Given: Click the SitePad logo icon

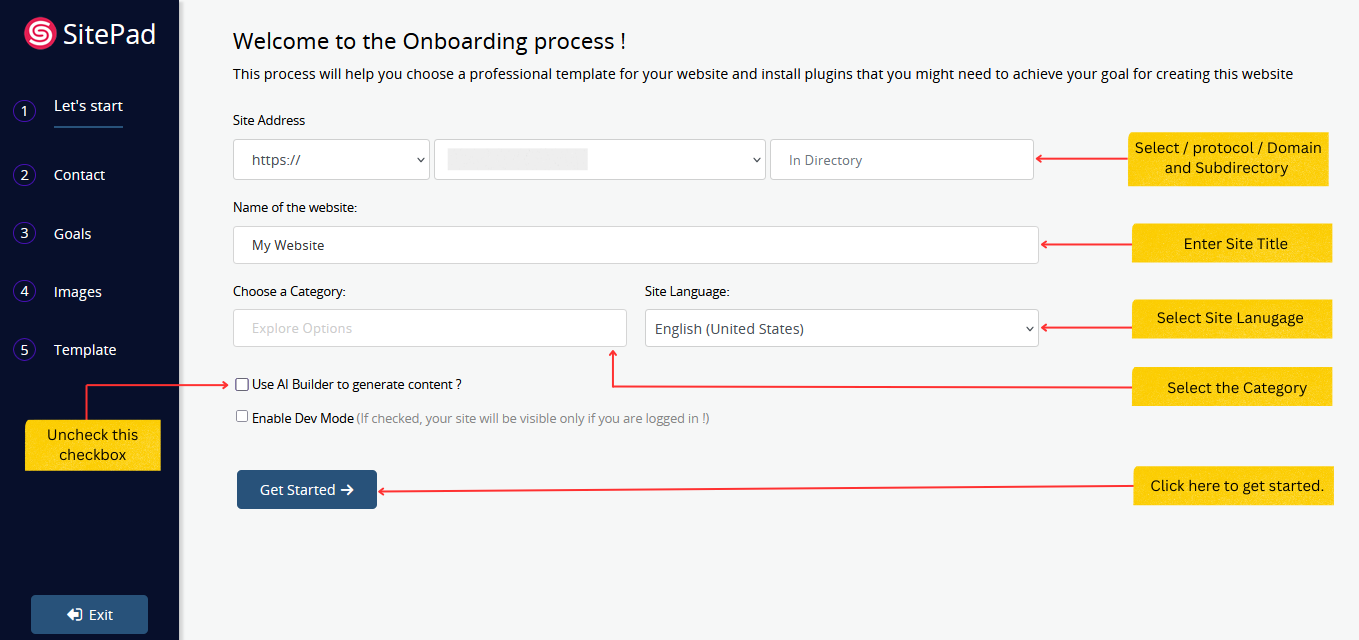Looking at the screenshot, I should pos(40,34).
